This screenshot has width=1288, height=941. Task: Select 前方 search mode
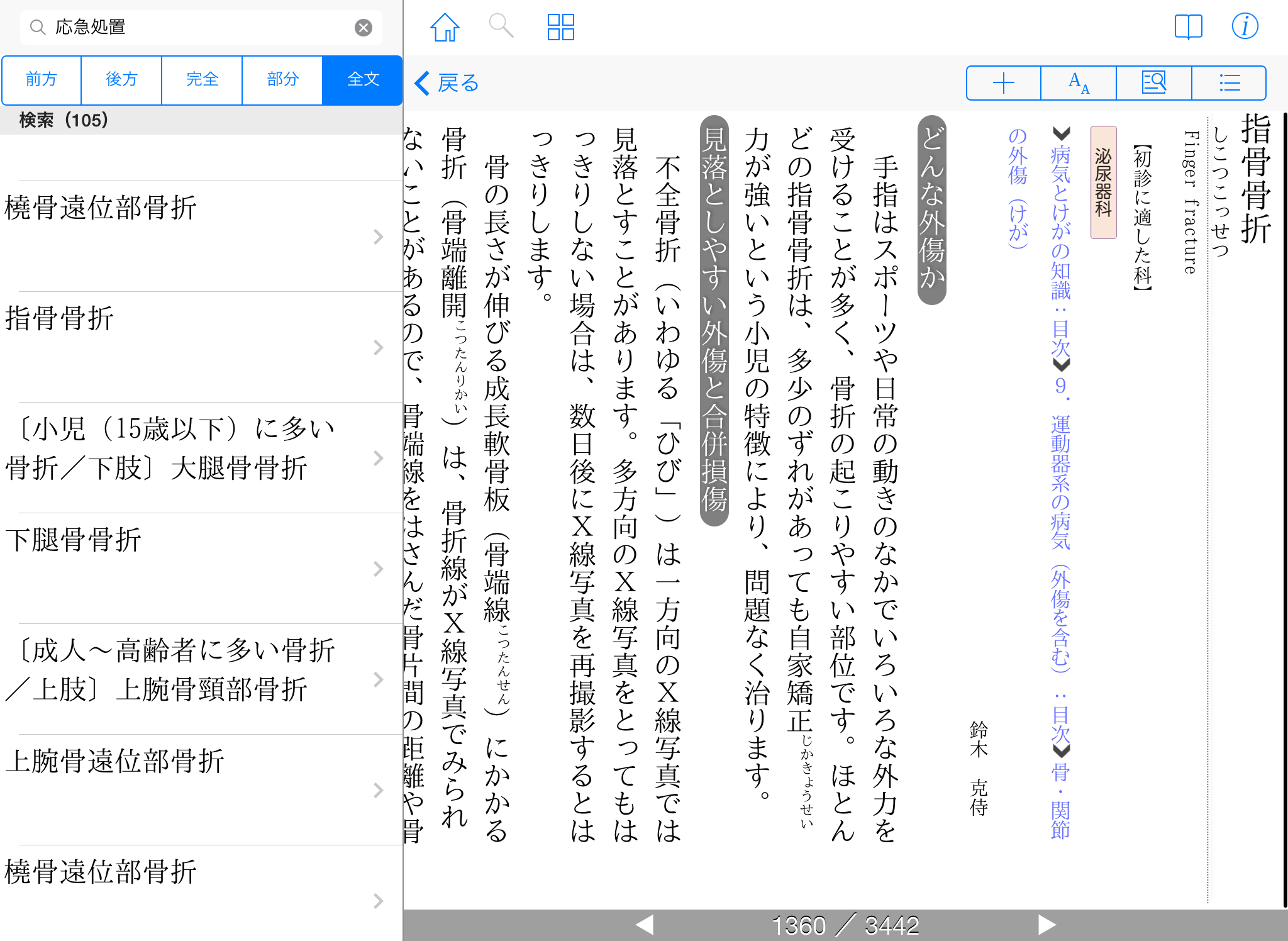42,79
